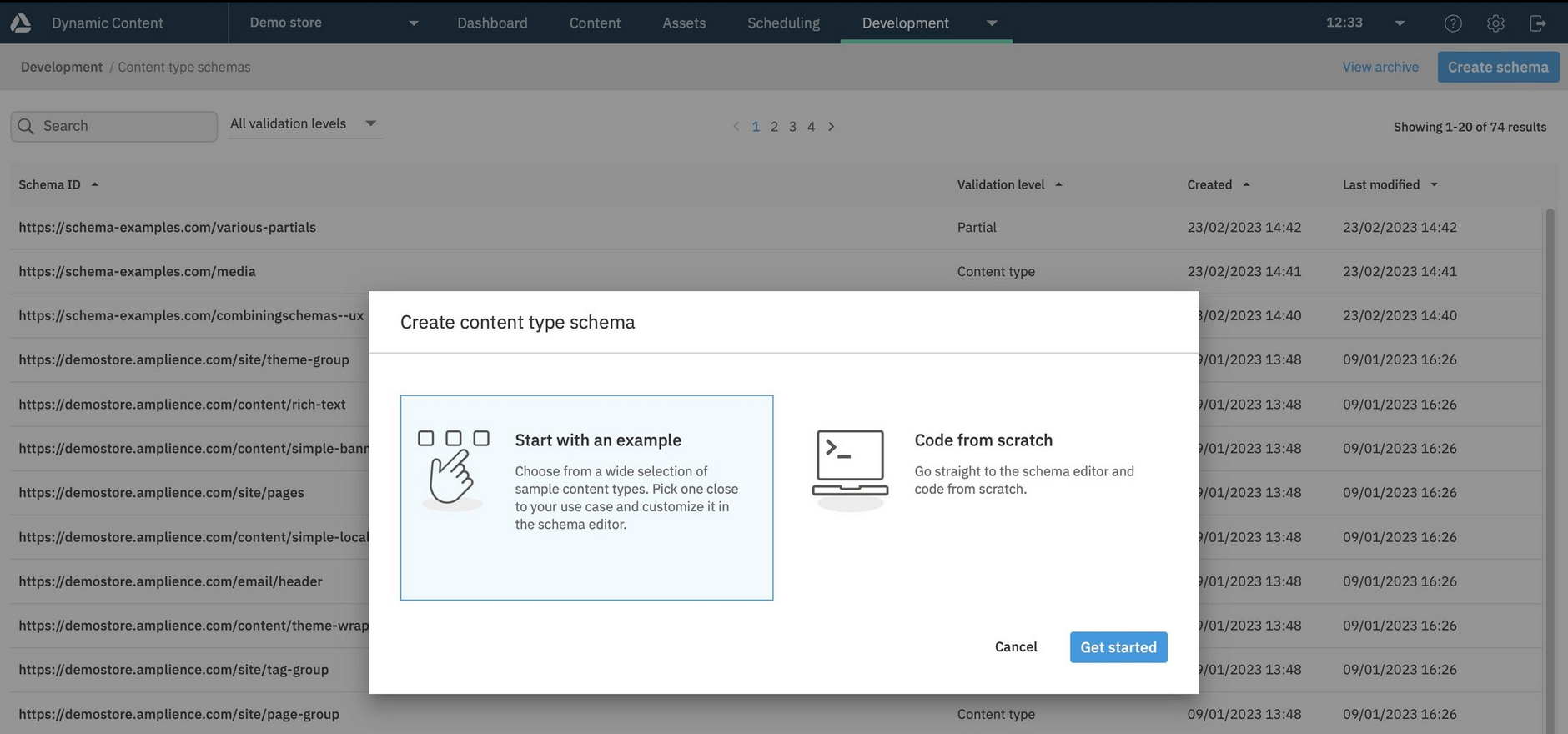Open the help question mark icon
Screen dimensions: 1568x734
tap(1453, 23)
